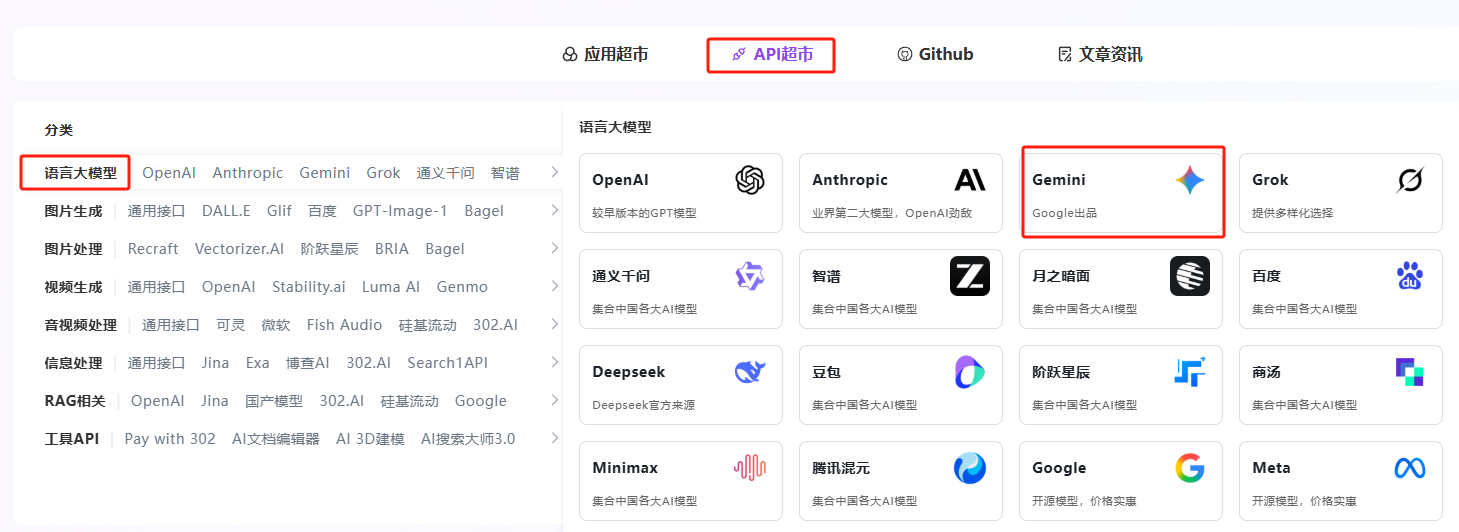
Task: Select the 图片处理 category
Action: tap(74, 249)
